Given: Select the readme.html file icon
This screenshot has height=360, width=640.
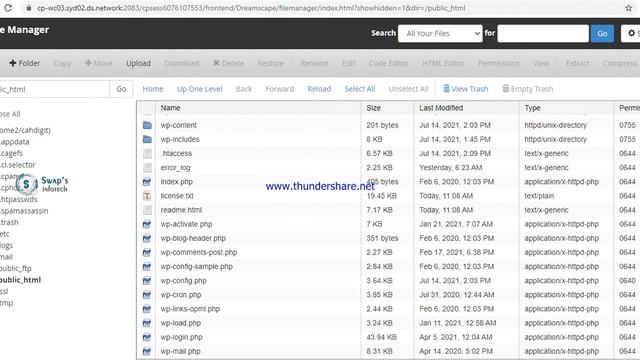Looking at the screenshot, I should pos(147,210).
